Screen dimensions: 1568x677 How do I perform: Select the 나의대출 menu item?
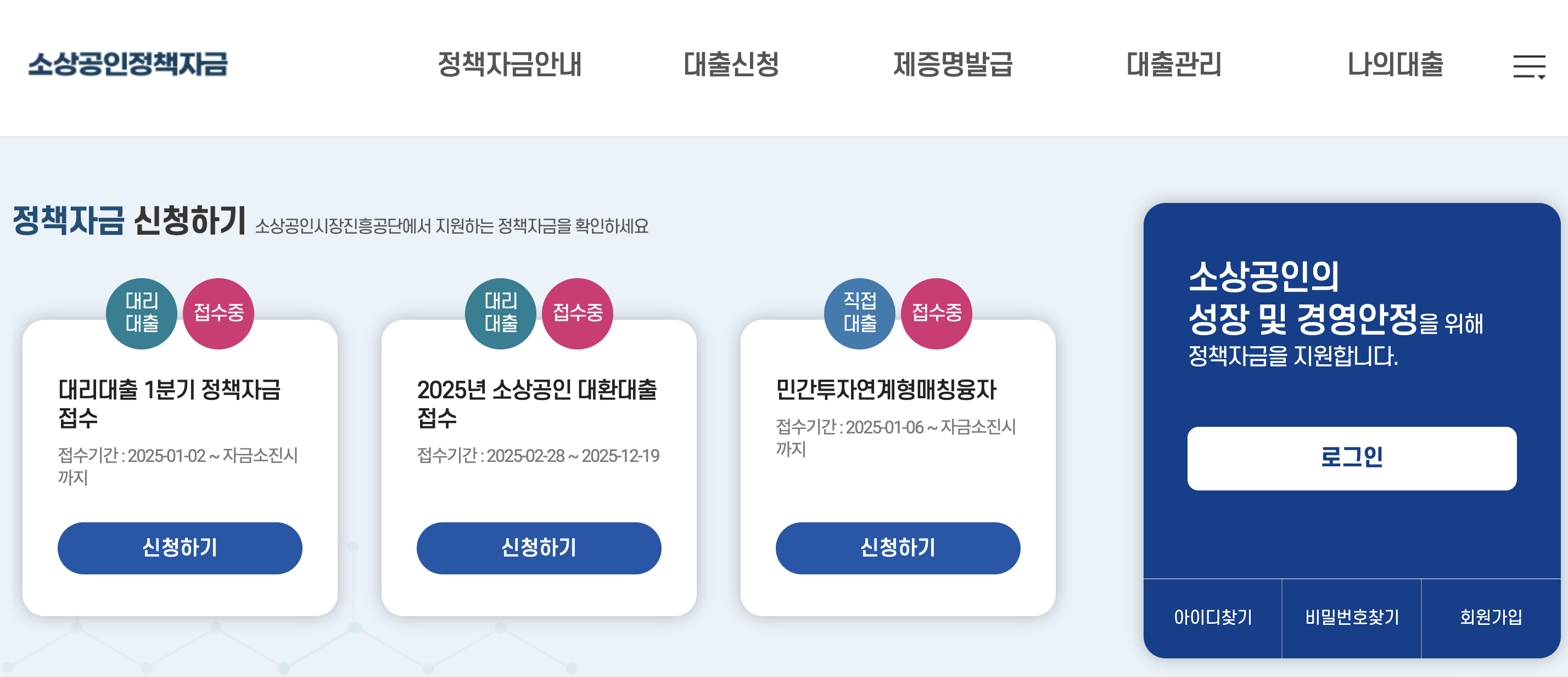pyautogui.click(x=1396, y=67)
